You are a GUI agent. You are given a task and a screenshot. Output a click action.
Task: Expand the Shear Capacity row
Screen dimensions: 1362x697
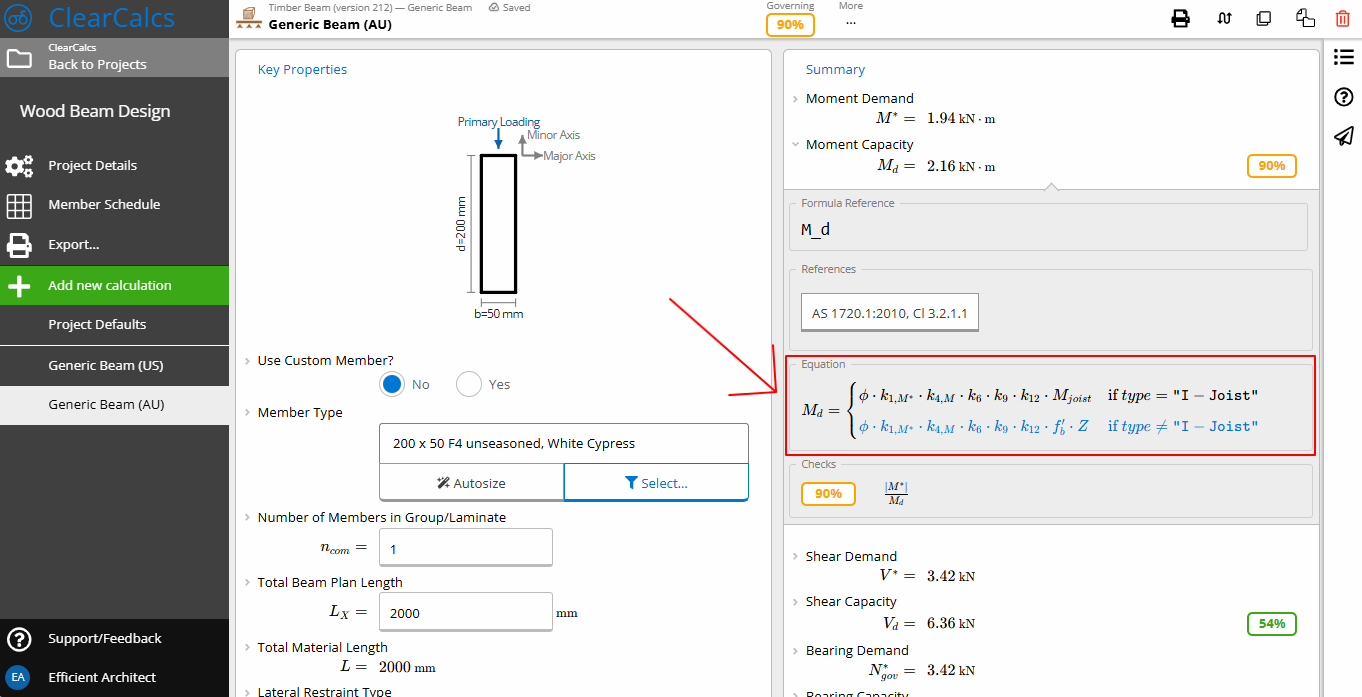coord(795,602)
